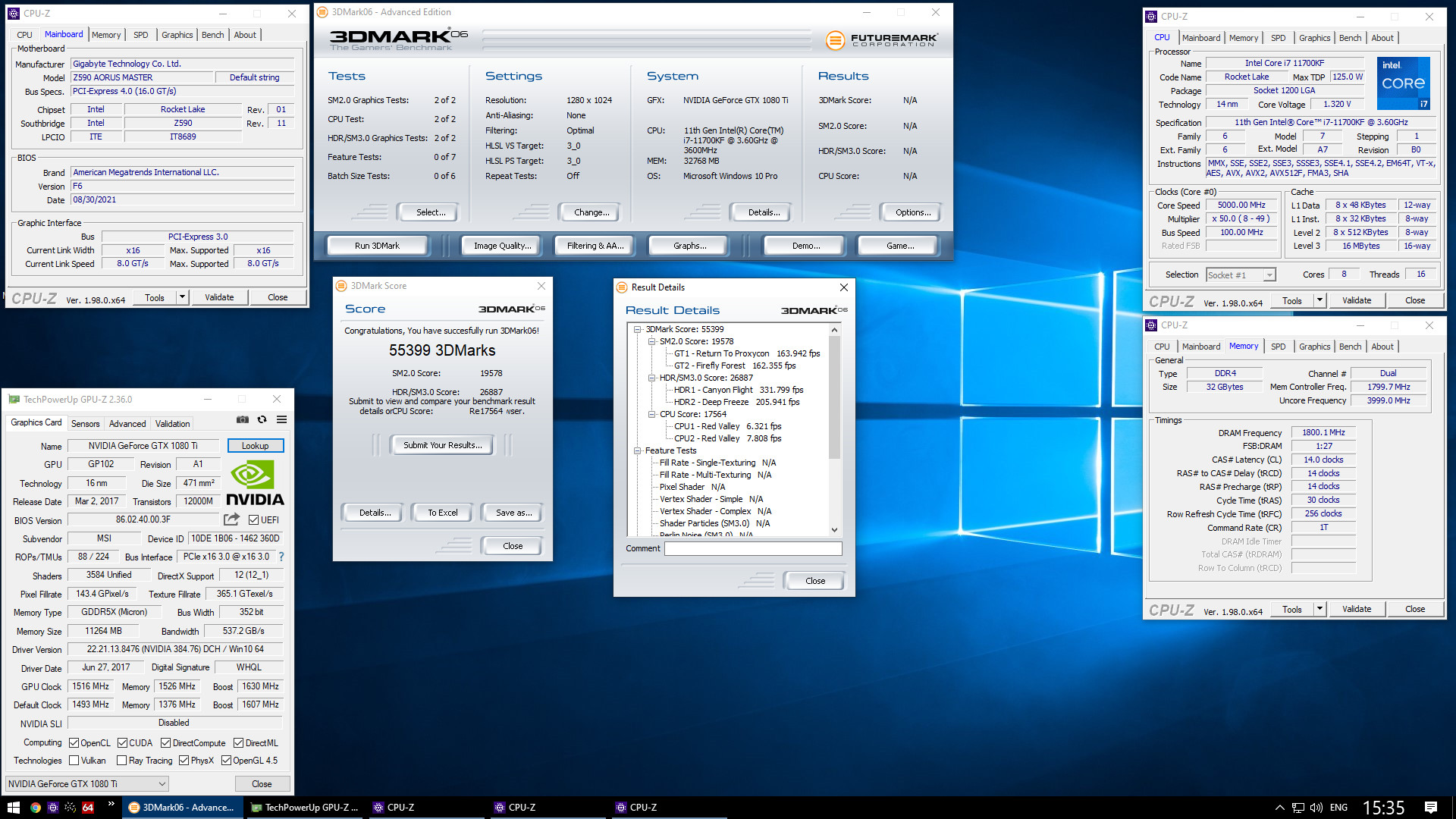Collapse the Feature Tests tree node
Screen dimensions: 1456x819
(638, 451)
